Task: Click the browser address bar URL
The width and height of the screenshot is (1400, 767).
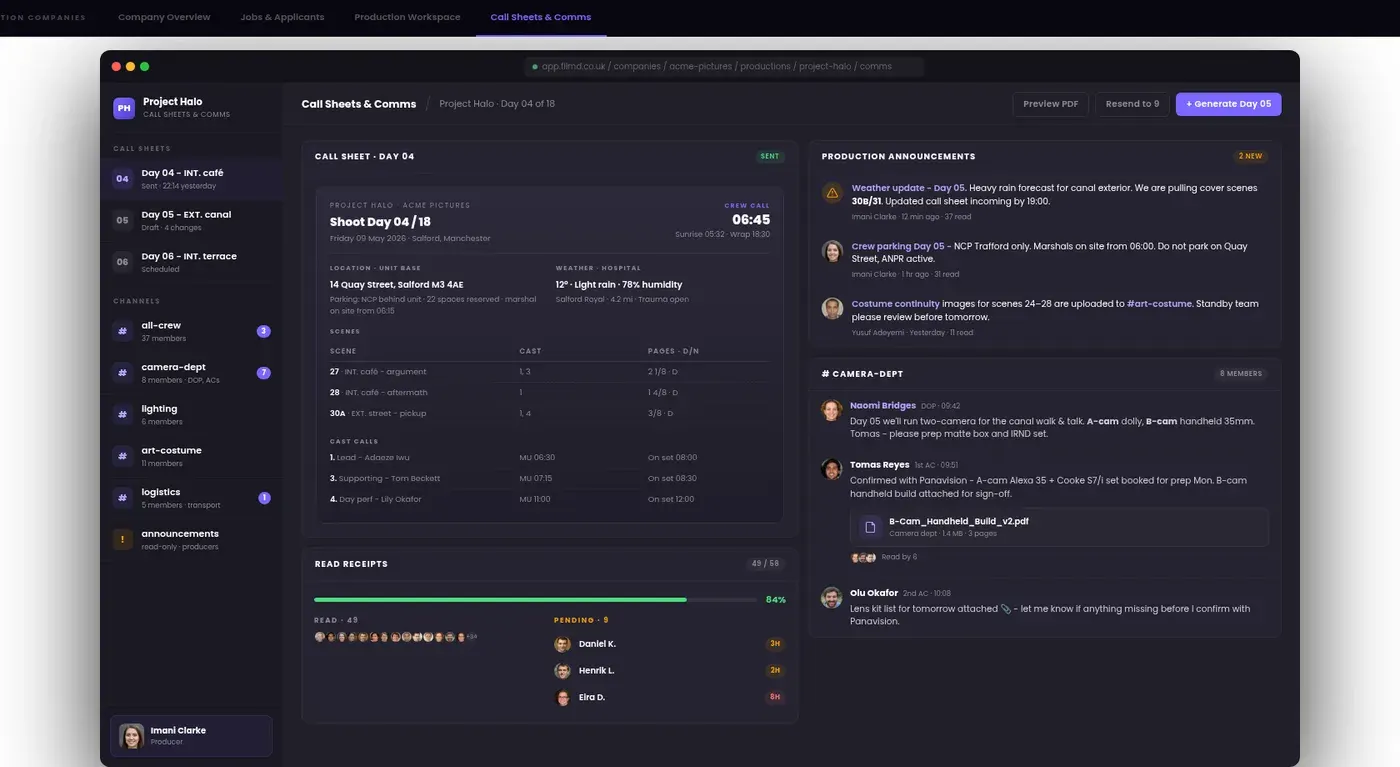Action: click(x=724, y=66)
